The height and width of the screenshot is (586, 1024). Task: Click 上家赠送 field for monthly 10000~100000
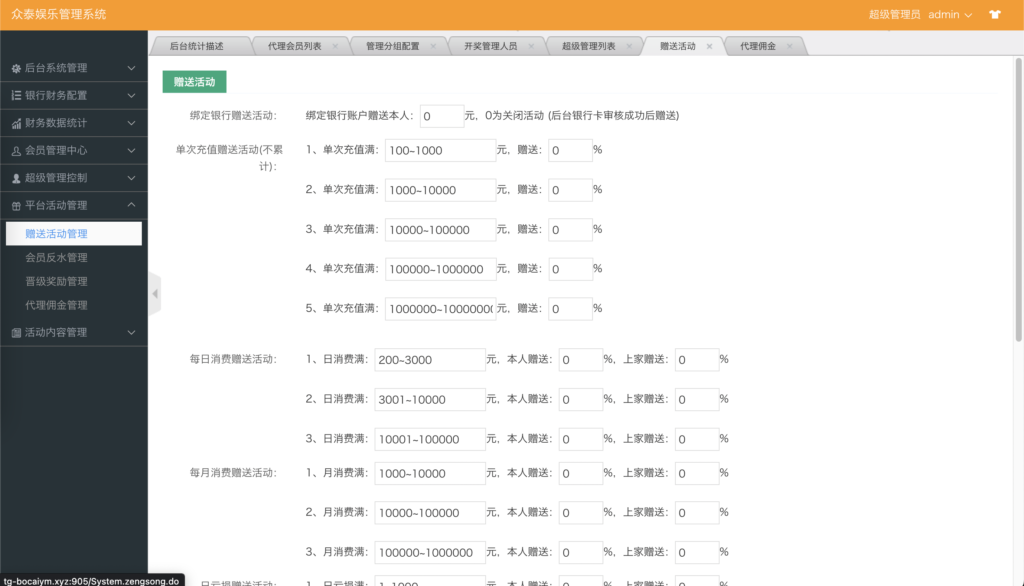tap(697, 513)
